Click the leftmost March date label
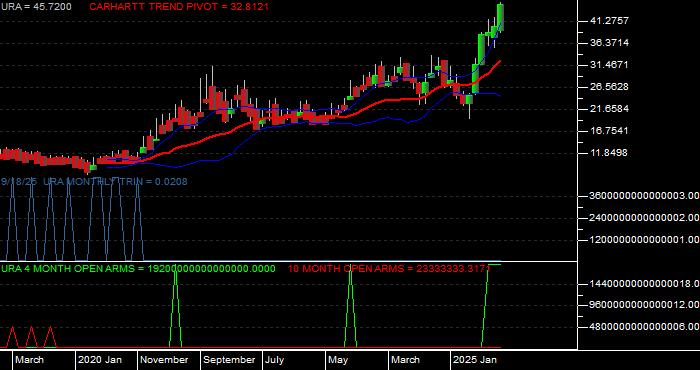The width and height of the screenshot is (700, 370). click(x=29, y=360)
